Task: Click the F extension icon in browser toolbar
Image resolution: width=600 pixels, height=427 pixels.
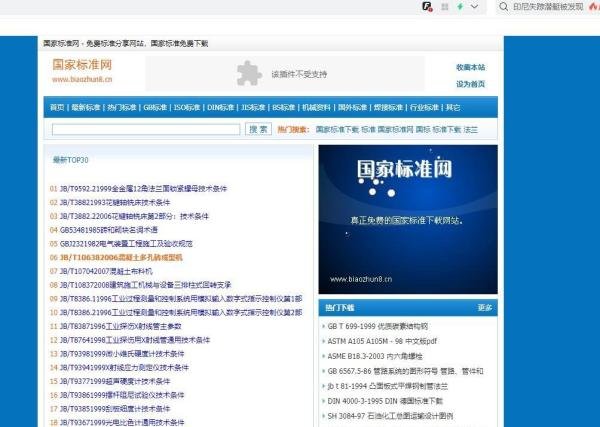Action: [427, 7]
